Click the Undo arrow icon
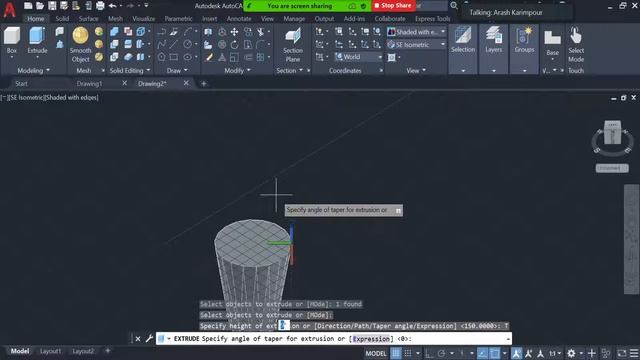 point(113,6)
